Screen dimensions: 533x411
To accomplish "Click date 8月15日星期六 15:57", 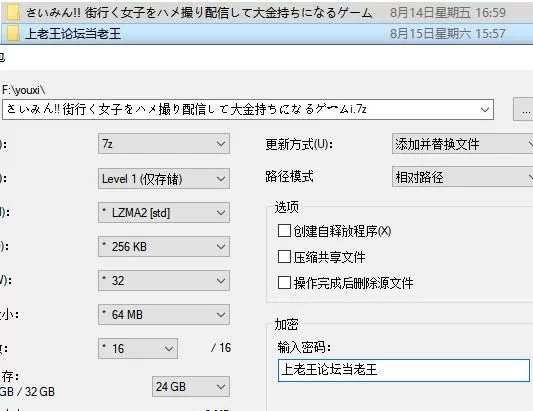I will click(x=448, y=34).
